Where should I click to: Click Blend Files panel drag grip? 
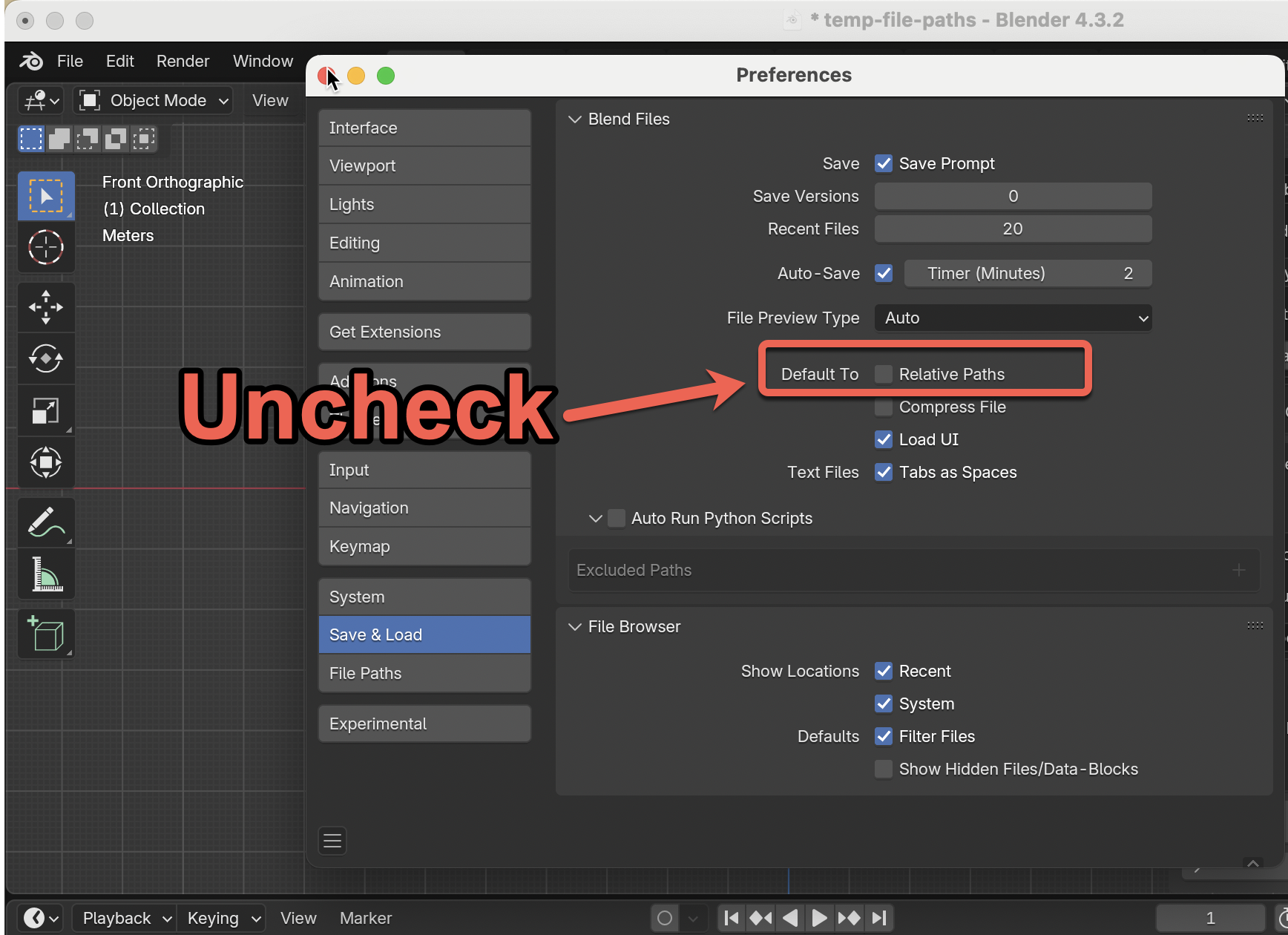(1255, 118)
